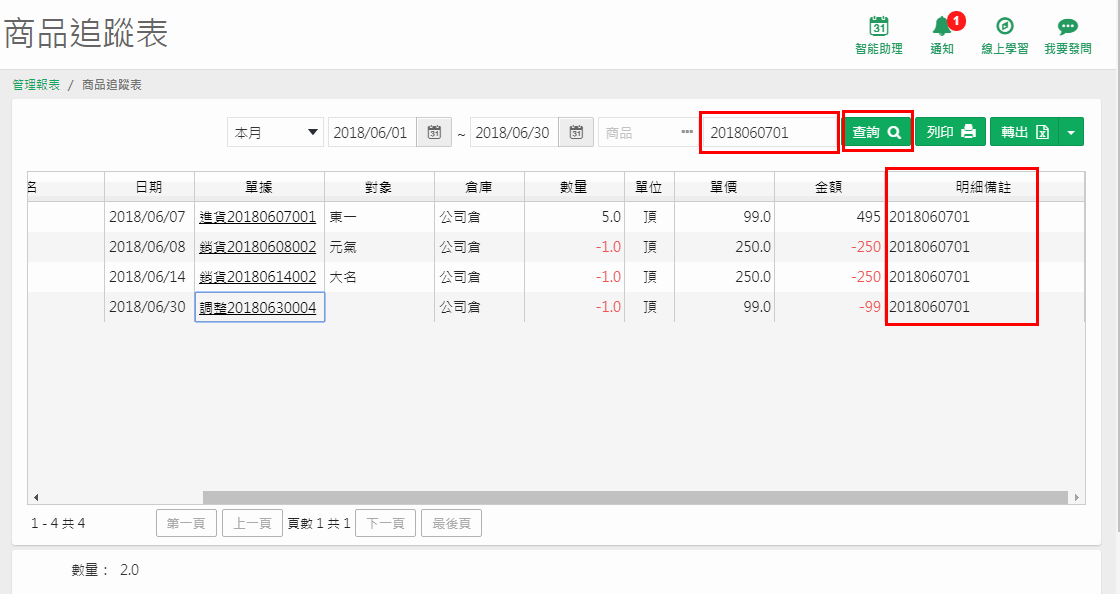Screen dimensions: 1120x594
Task: Click the keyword field containing 2018060701
Action: [x=770, y=132]
